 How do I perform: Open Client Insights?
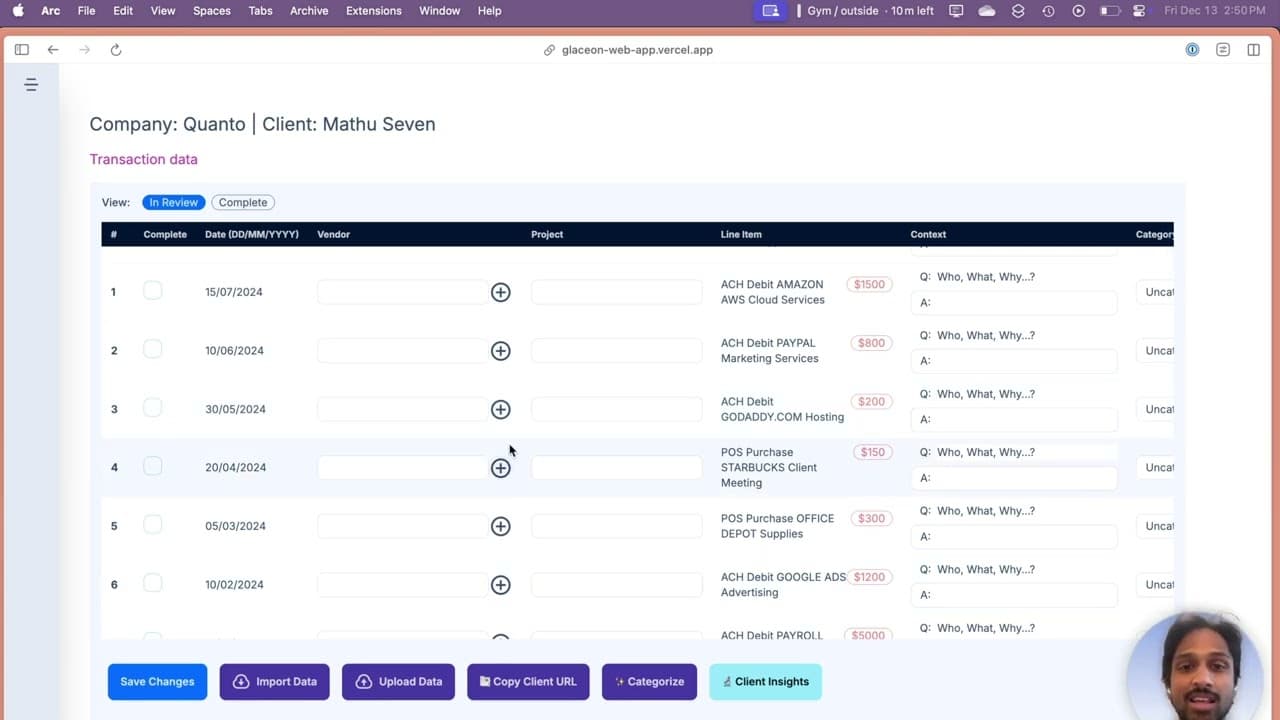(766, 682)
